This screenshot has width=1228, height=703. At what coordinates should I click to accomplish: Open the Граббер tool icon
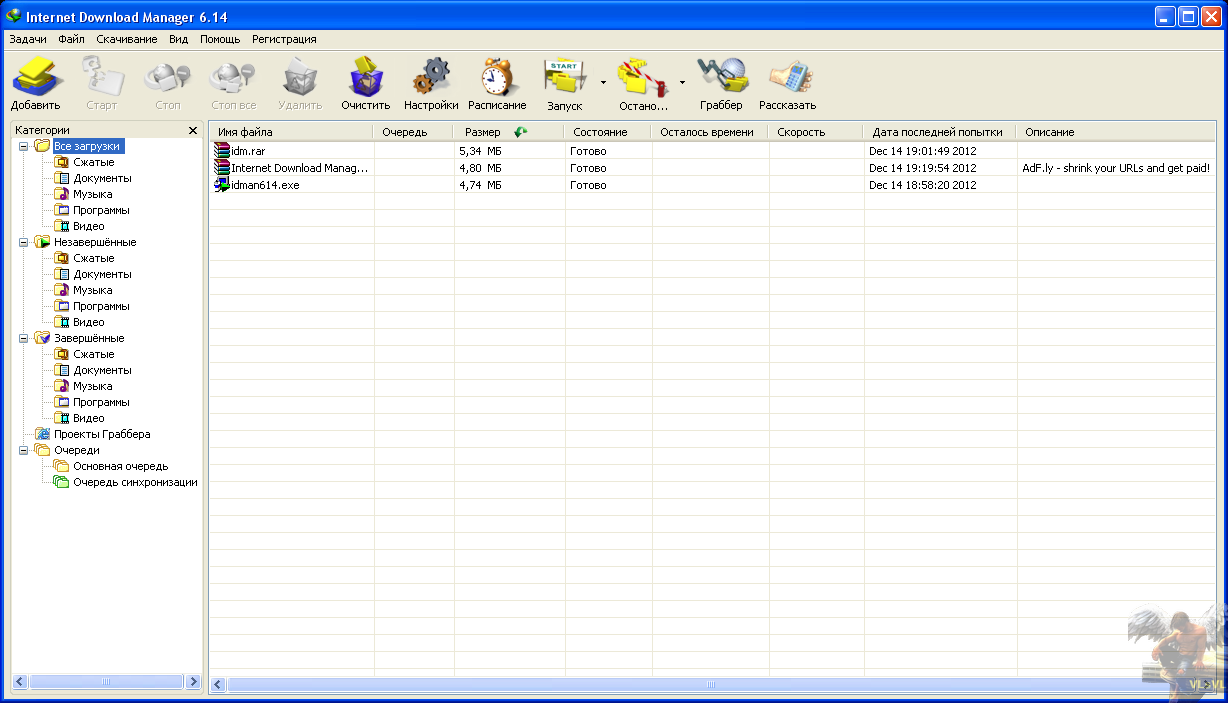click(721, 78)
